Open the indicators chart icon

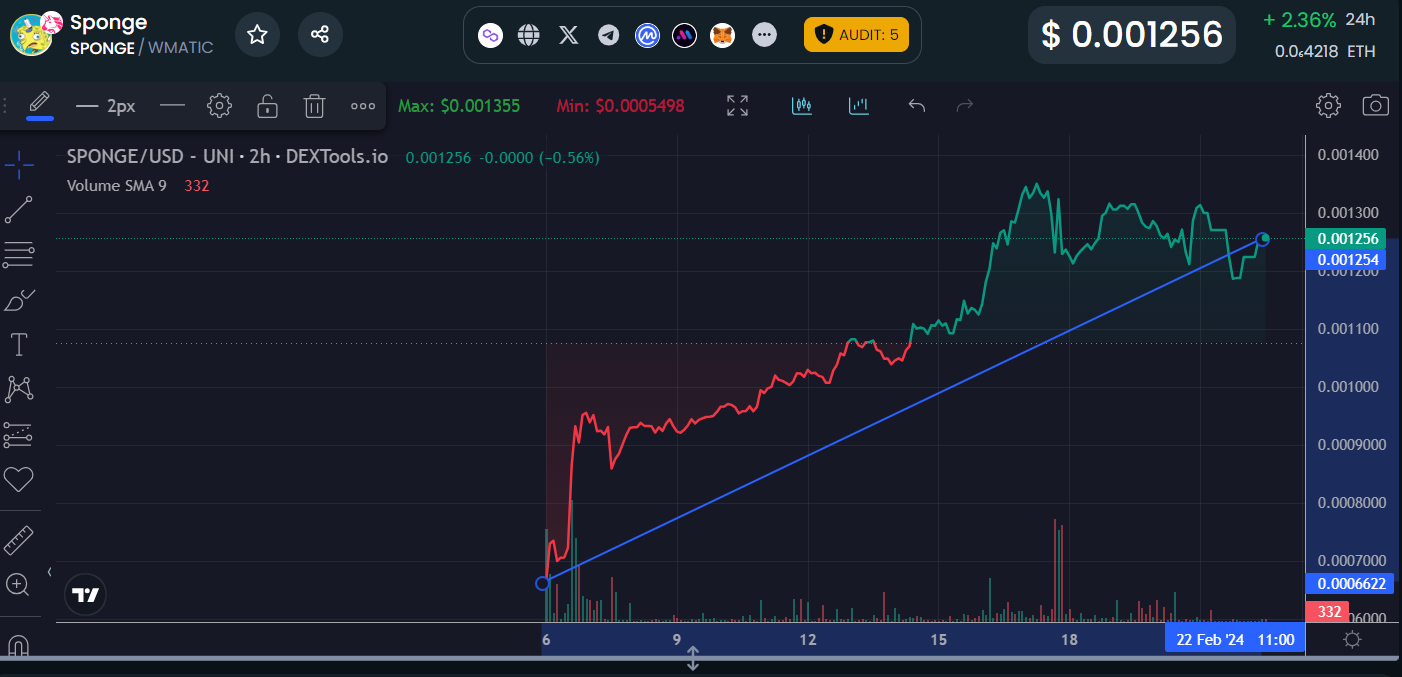click(x=859, y=105)
